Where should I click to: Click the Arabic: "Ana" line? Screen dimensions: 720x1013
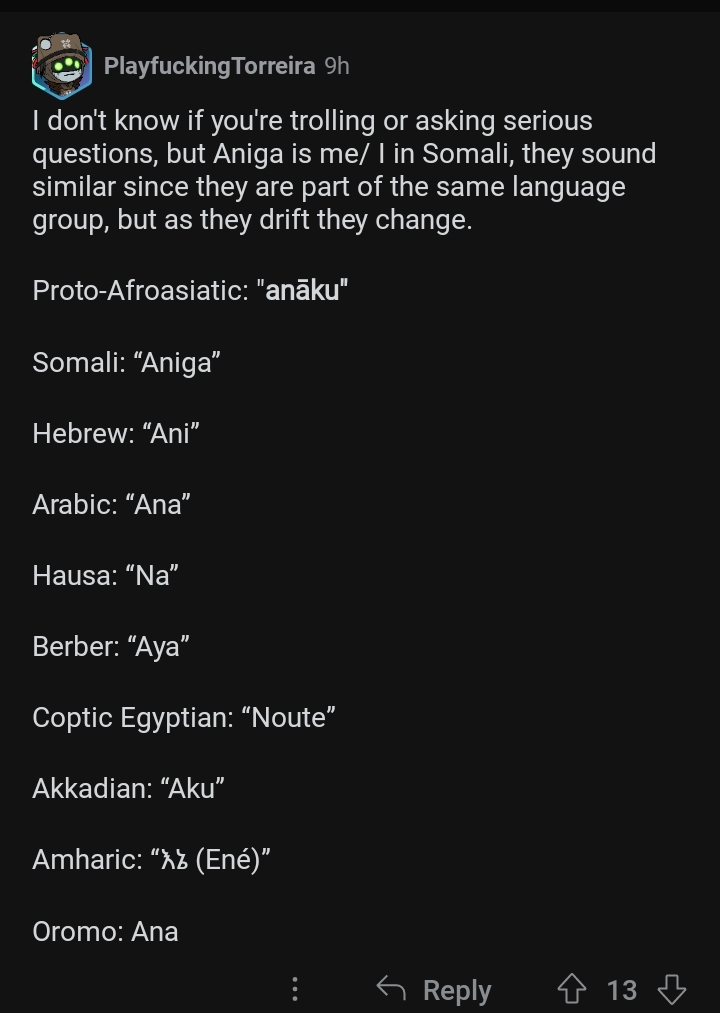tap(111, 504)
